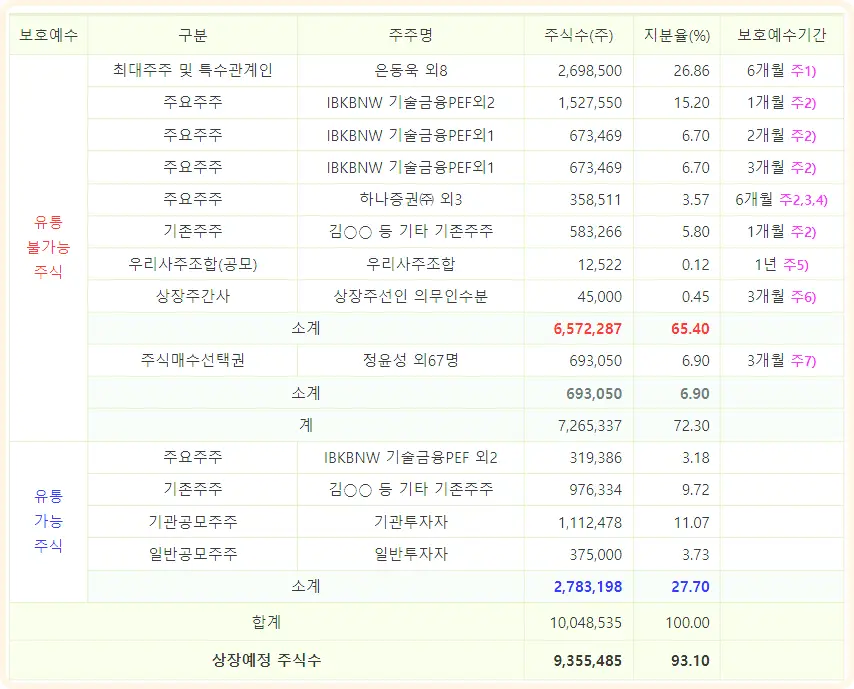The height and width of the screenshot is (689, 854).
Task: Click the 기관투자자 shareholder cell
Action: pyautogui.click(x=411, y=520)
